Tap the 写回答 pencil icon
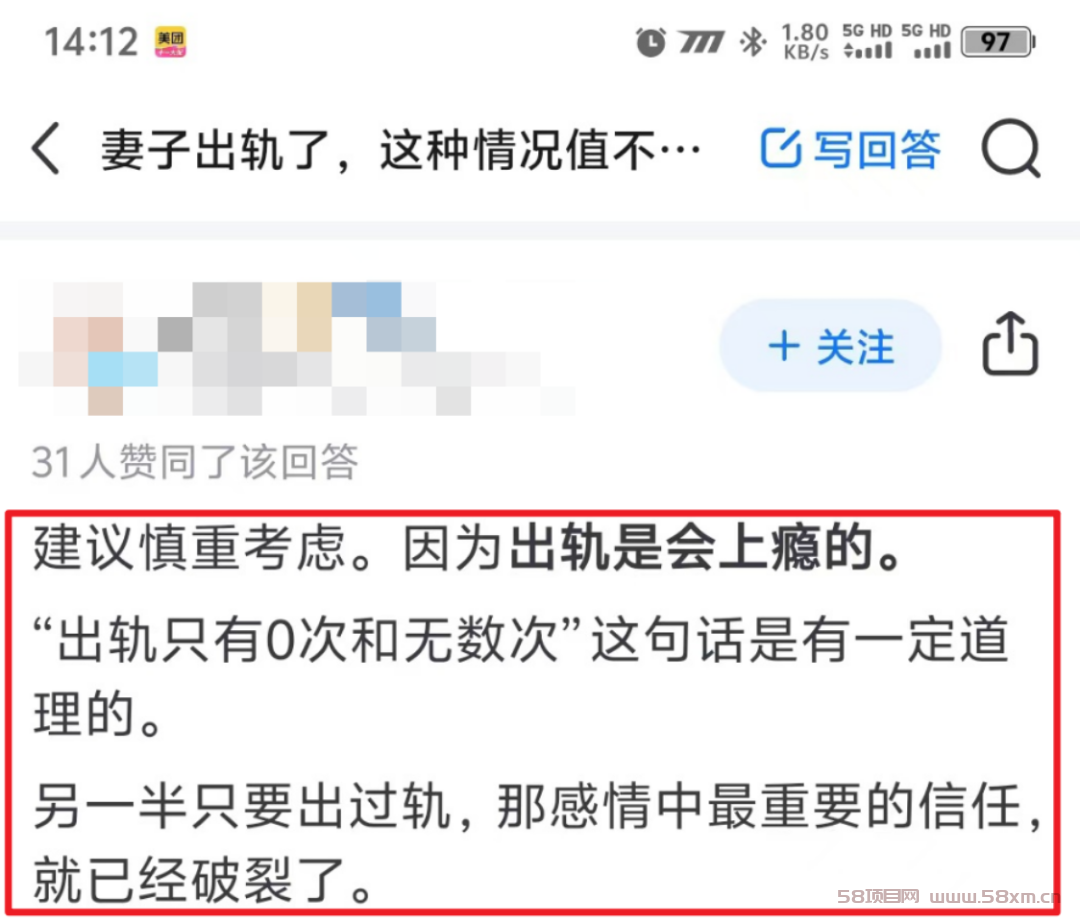 [780, 148]
